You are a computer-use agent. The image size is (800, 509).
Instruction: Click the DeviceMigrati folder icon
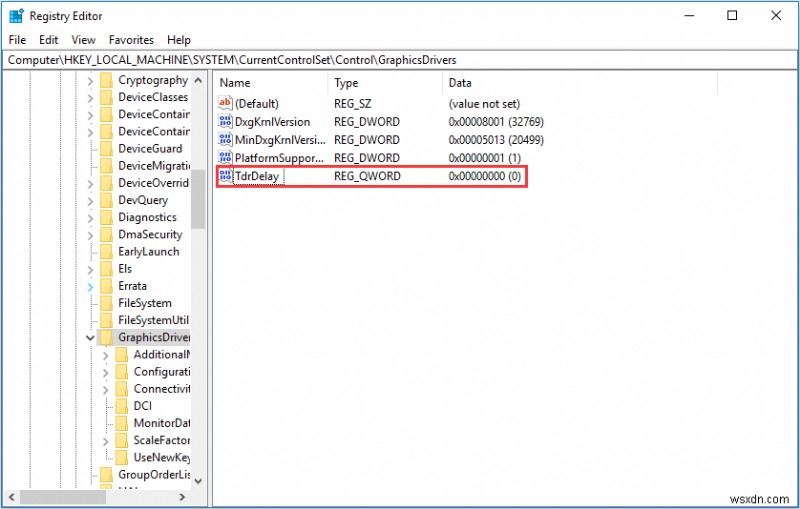click(106, 166)
